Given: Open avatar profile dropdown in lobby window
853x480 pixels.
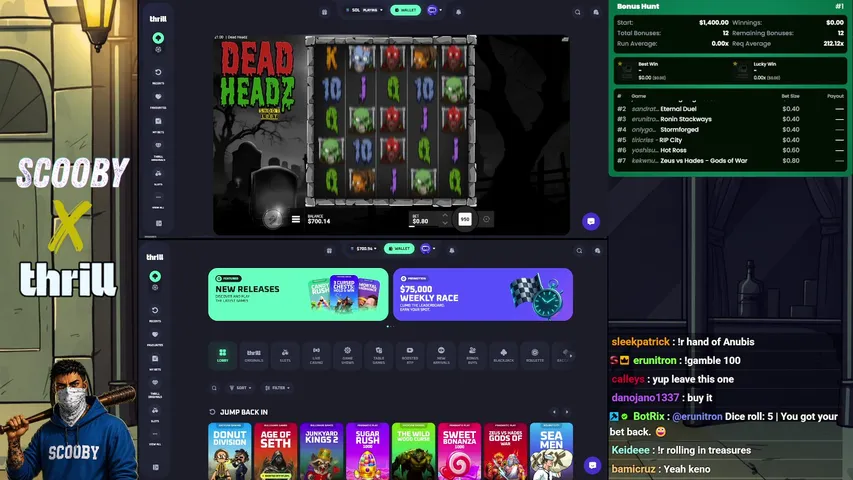Looking at the screenshot, I should pyautogui.click(x=428, y=249).
